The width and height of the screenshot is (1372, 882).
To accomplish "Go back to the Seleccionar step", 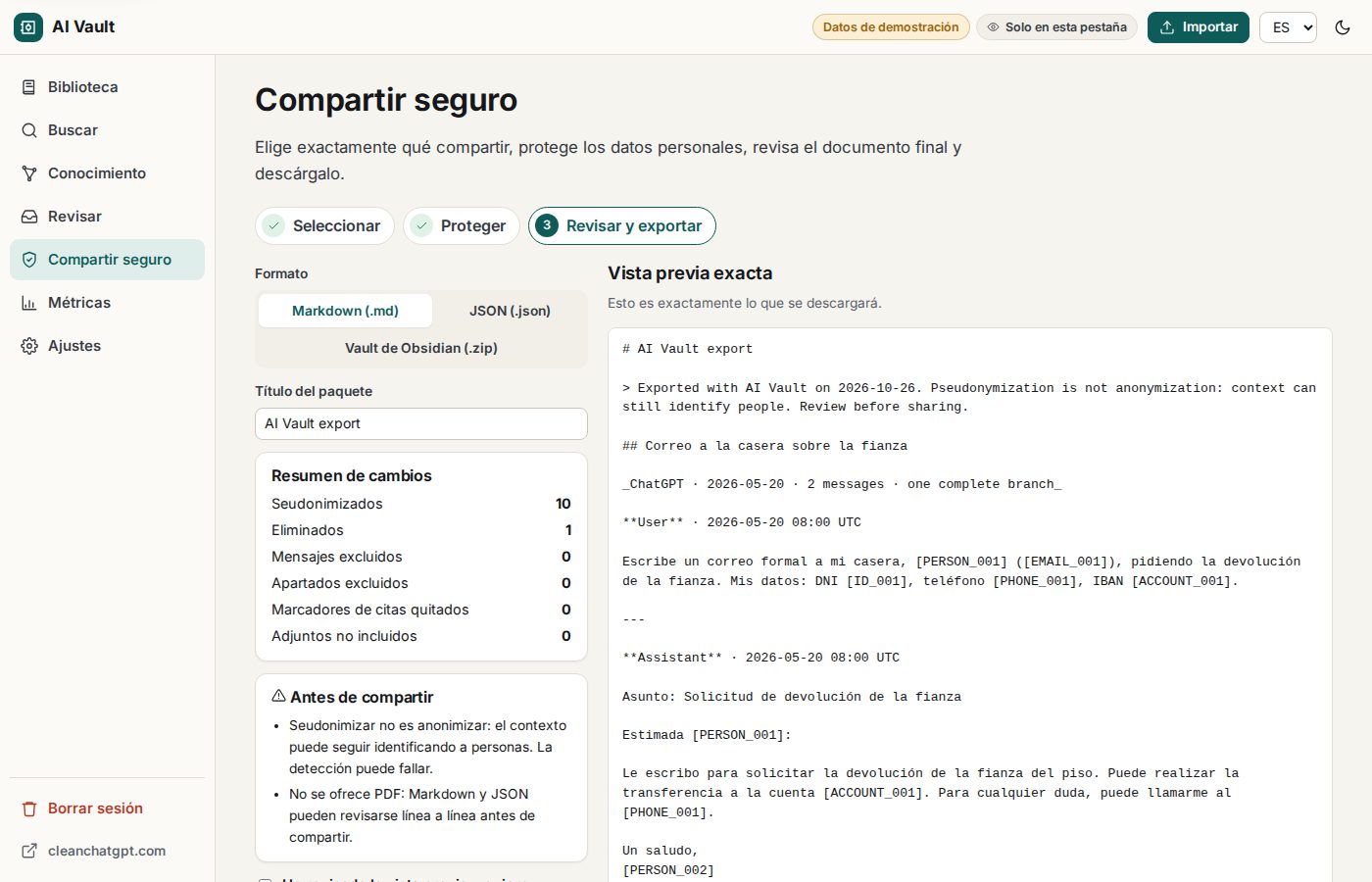I will click(x=324, y=225).
